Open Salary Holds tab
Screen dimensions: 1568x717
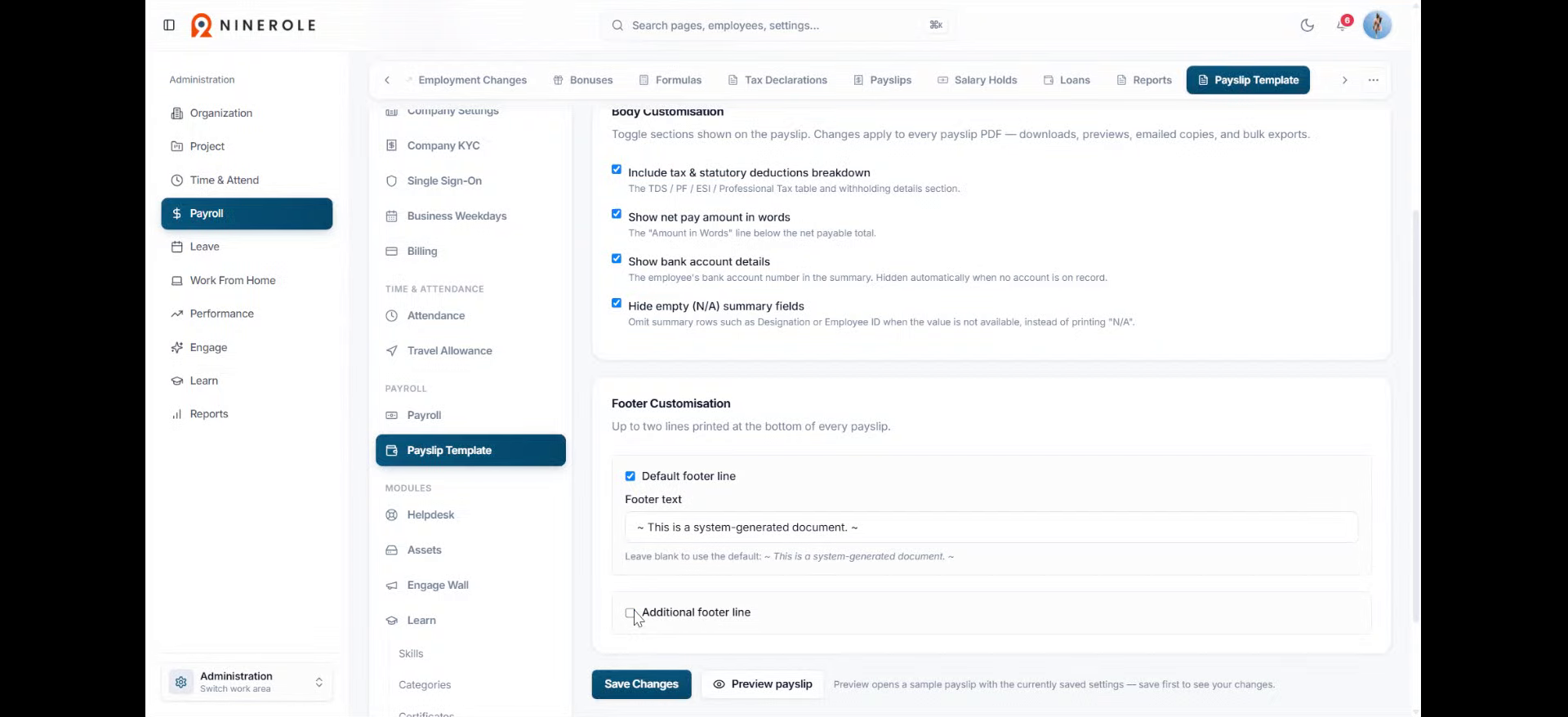[977, 80]
